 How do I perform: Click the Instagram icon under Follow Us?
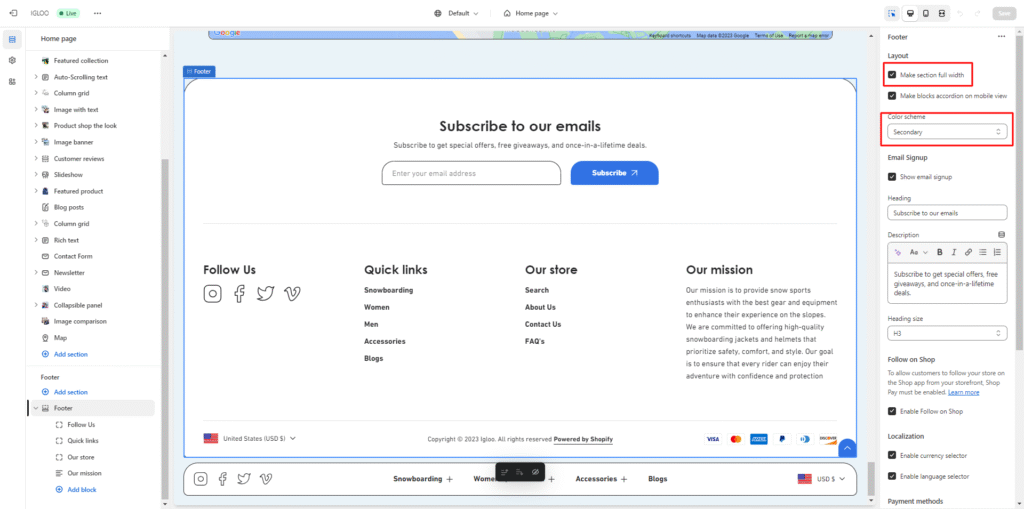212,293
